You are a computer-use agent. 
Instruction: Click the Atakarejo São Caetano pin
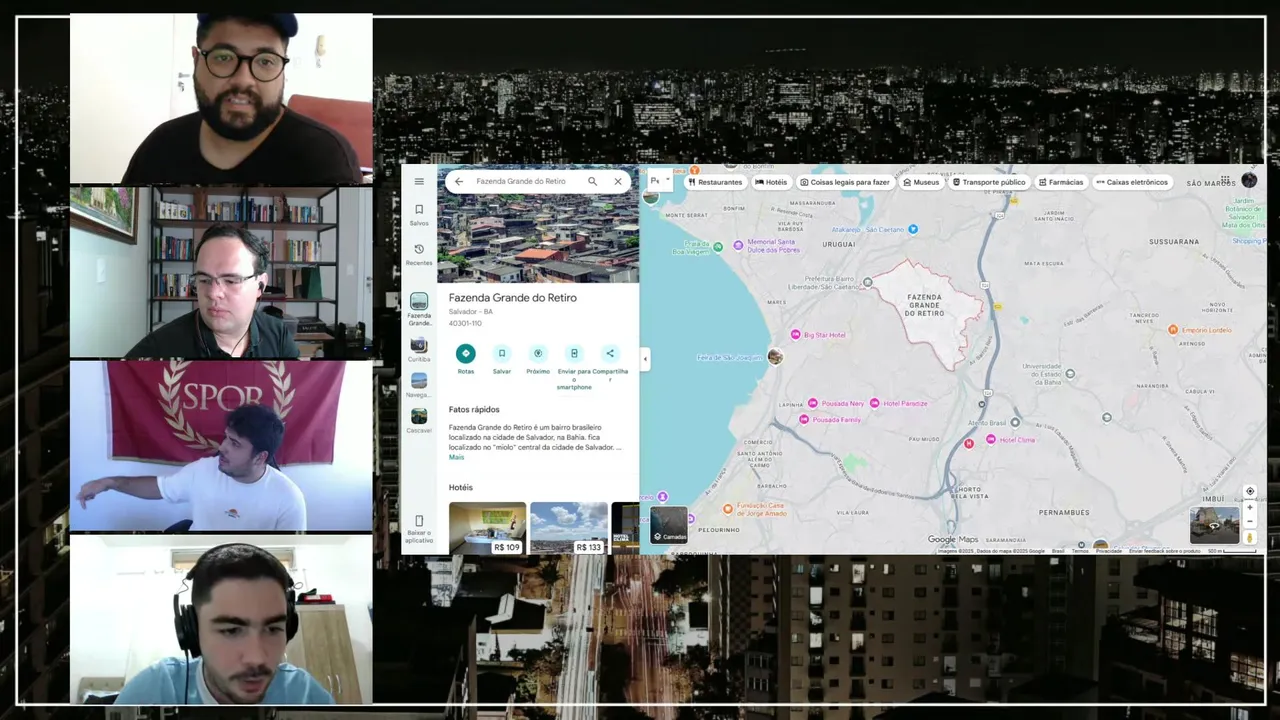click(x=913, y=229)
